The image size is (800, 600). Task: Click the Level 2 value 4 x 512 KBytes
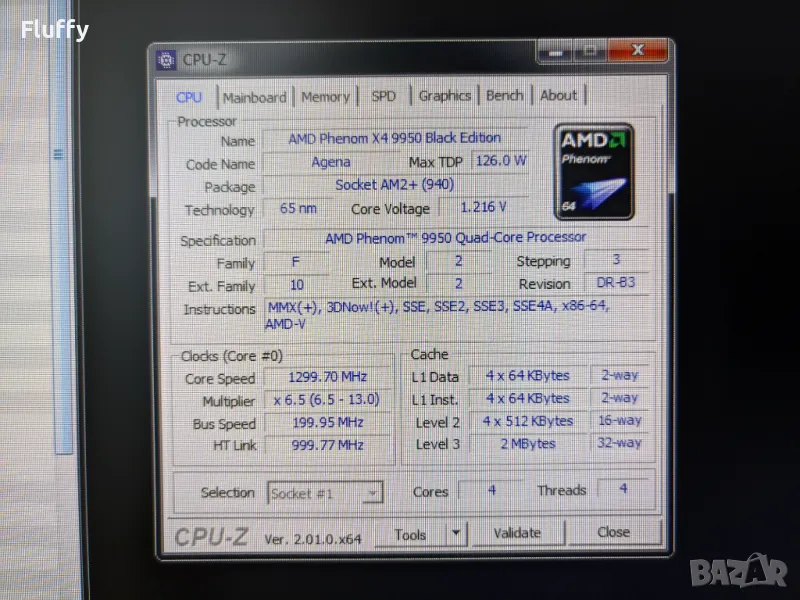tap(528, 421)
